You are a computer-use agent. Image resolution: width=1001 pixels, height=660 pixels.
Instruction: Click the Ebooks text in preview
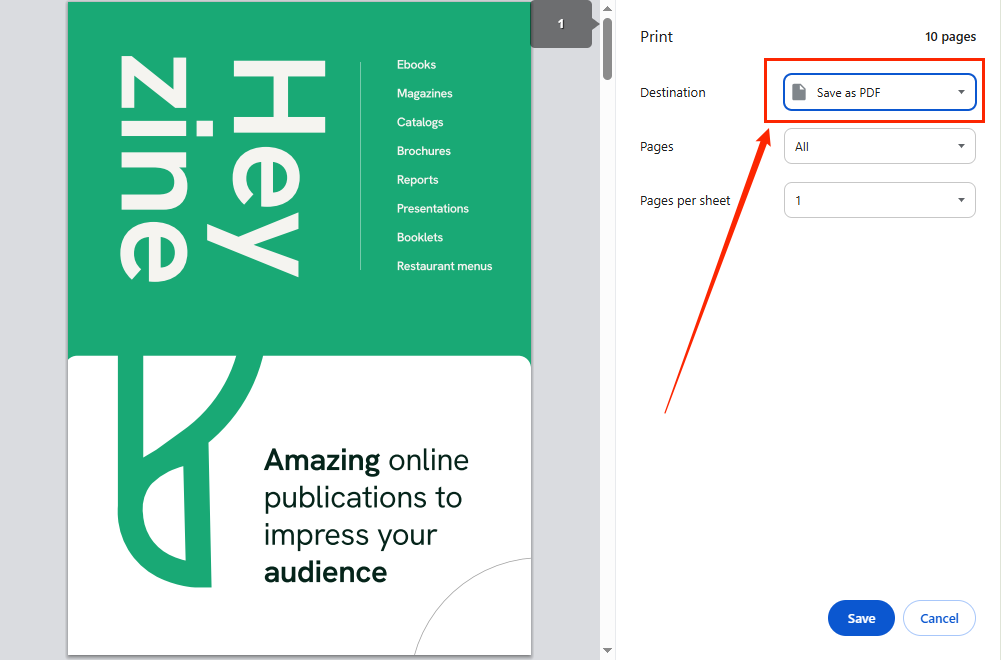point(416,64)
